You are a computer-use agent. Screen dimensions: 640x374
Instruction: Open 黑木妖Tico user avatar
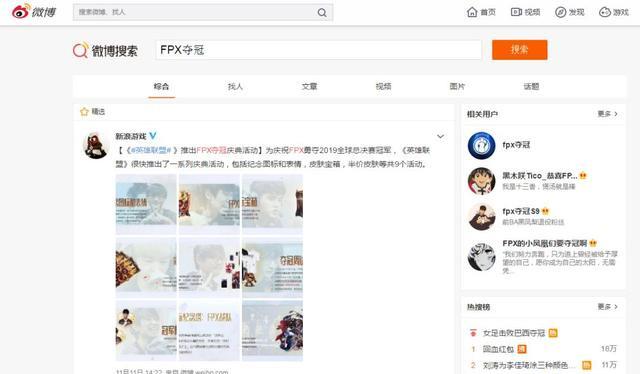(x=481, y=180)
